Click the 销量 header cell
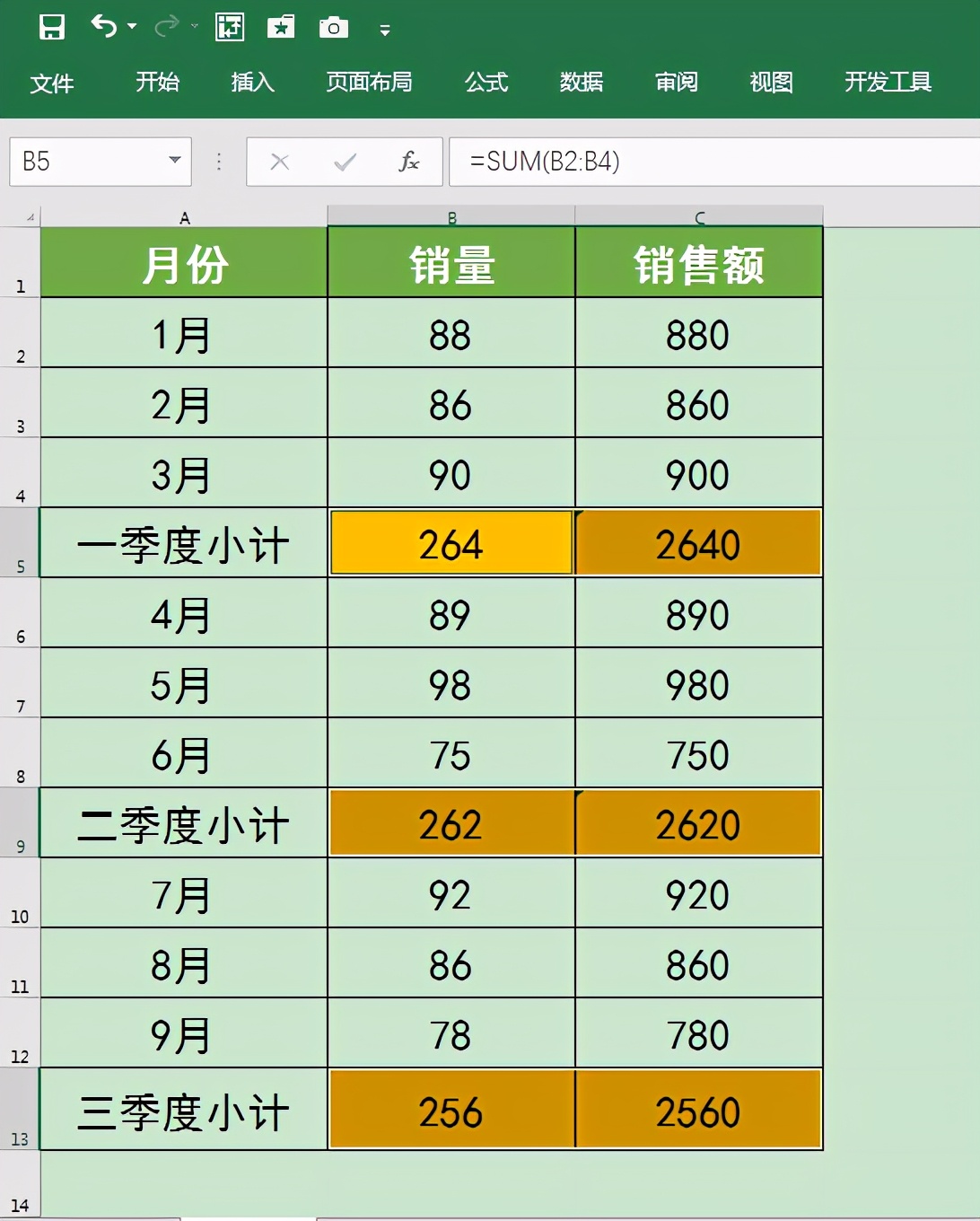Screen dimensions: 980x1221 click(451, 262)
